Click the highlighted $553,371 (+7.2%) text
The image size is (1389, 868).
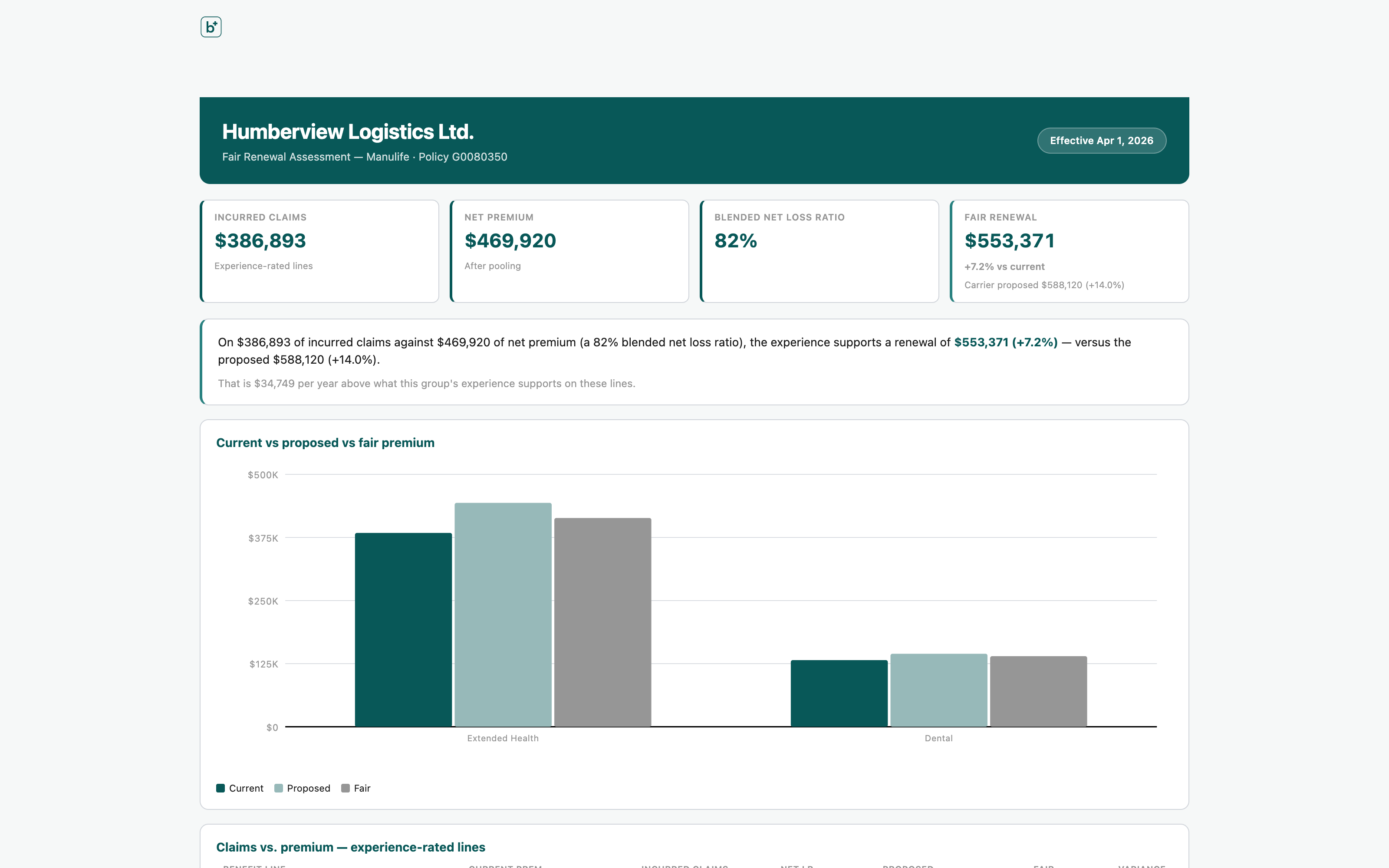(1006, 342)
